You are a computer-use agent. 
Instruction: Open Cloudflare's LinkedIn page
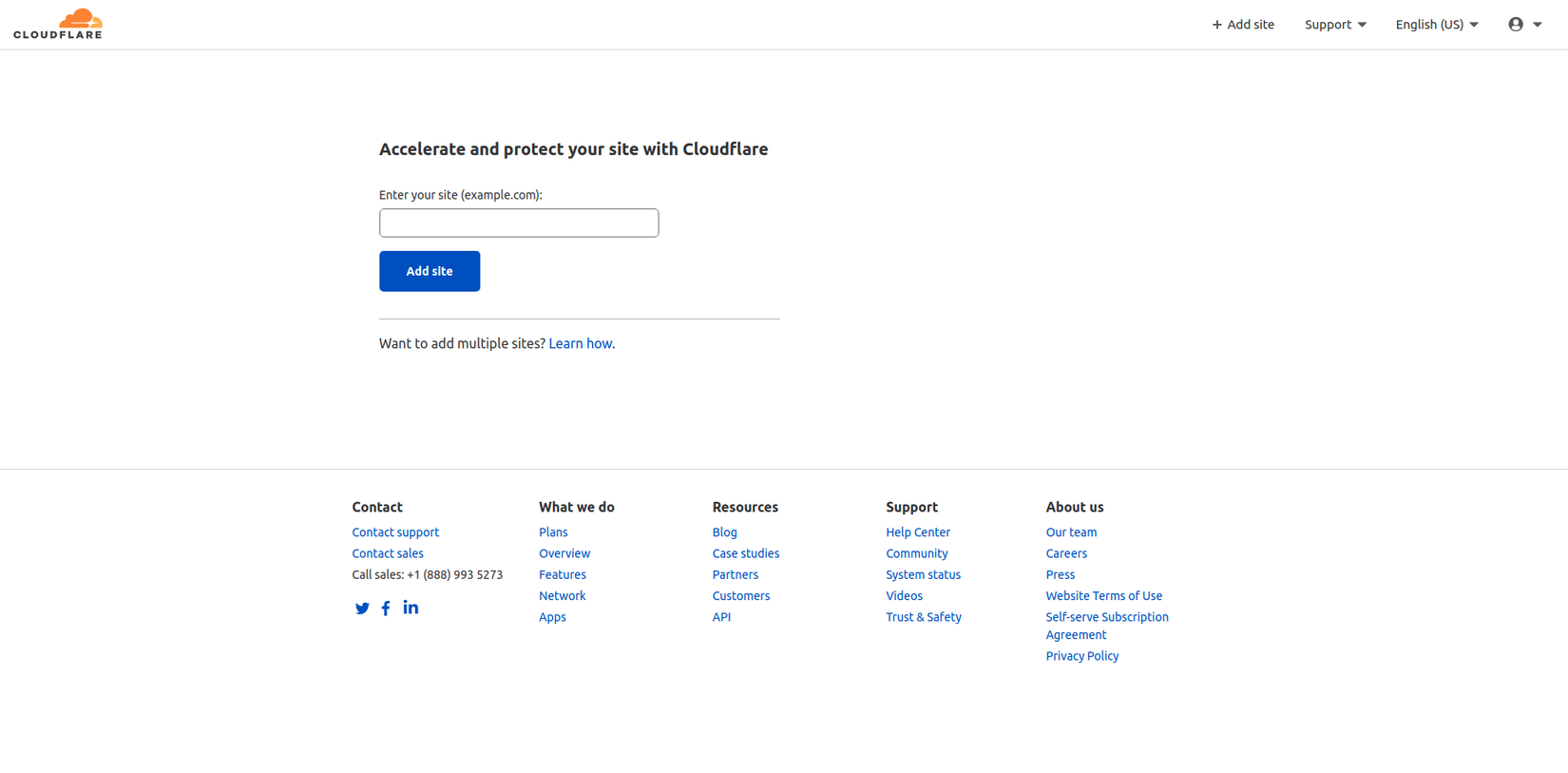(x=411, y=608)
